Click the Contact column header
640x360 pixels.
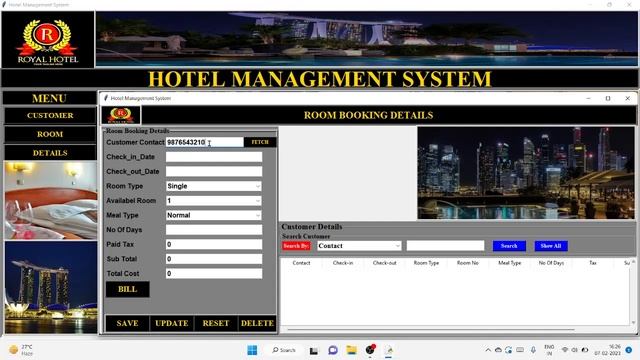click(x=301, y=263)
